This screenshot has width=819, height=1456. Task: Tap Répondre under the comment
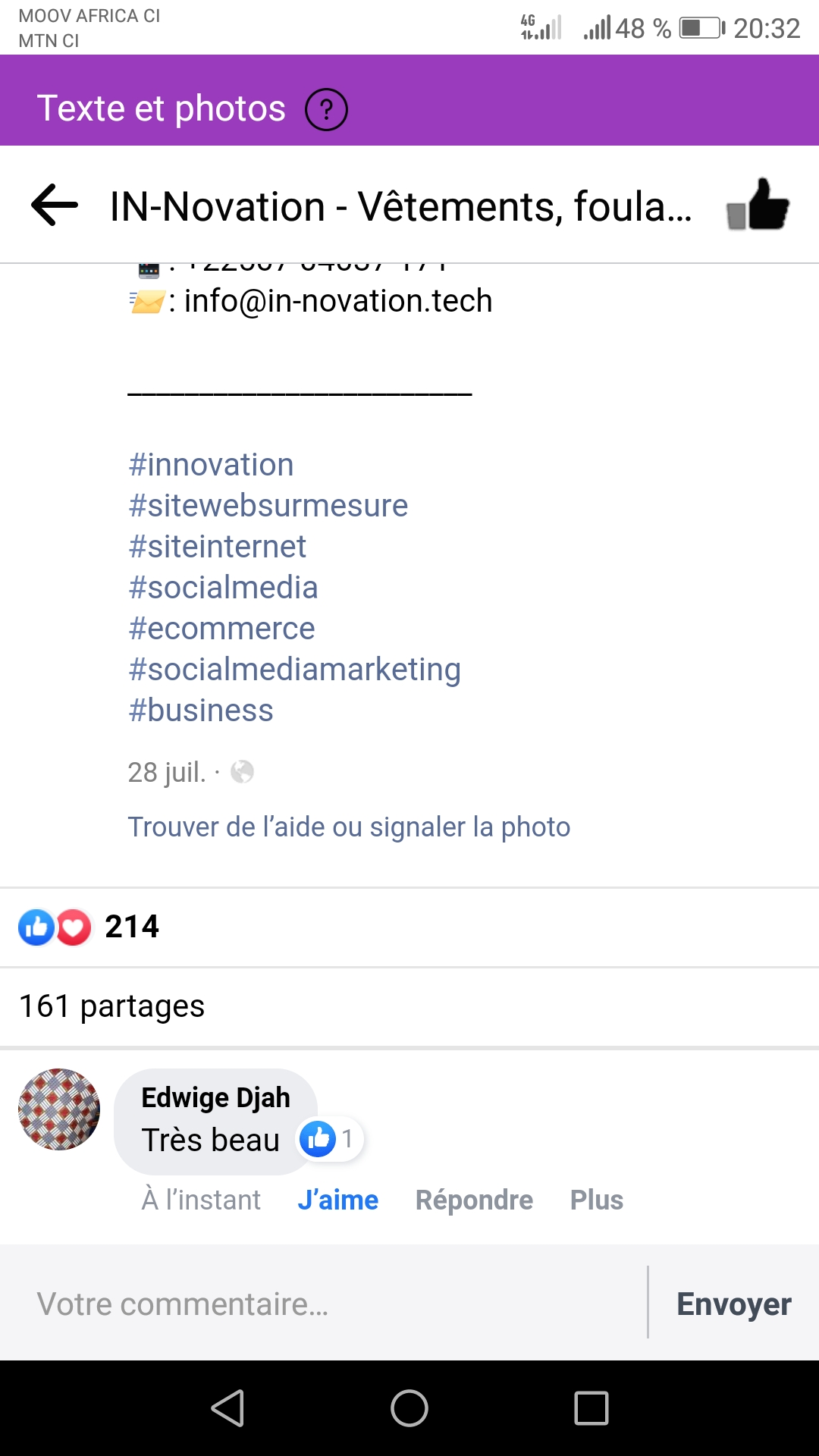(474, 1200)
